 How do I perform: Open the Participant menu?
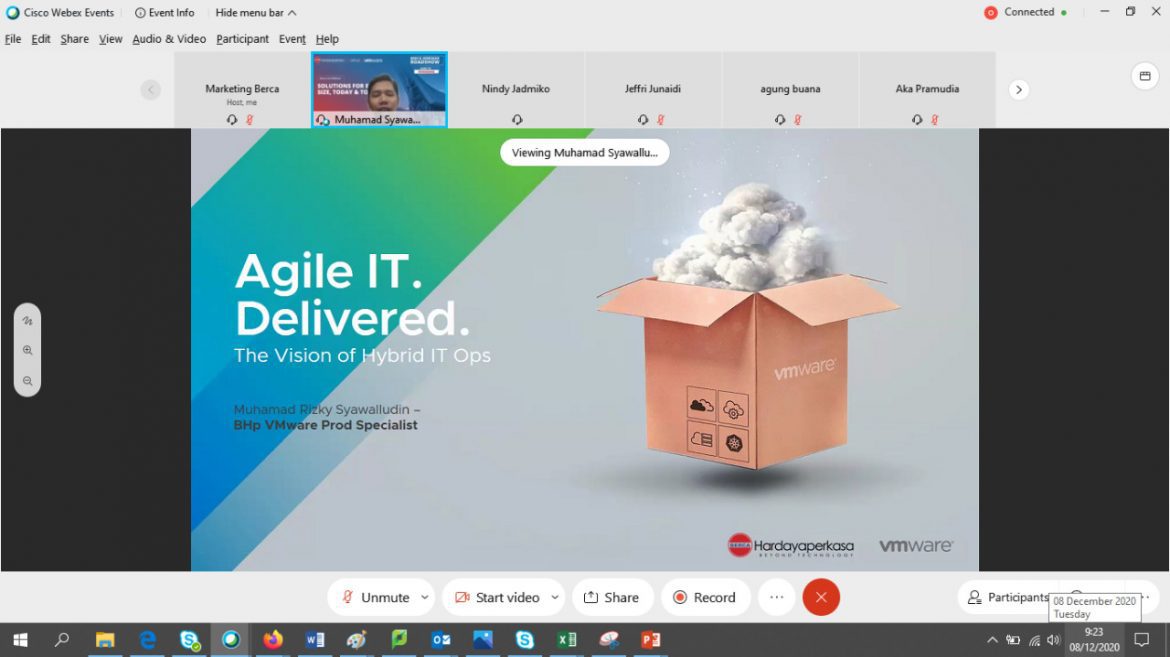tap(243, 39)
